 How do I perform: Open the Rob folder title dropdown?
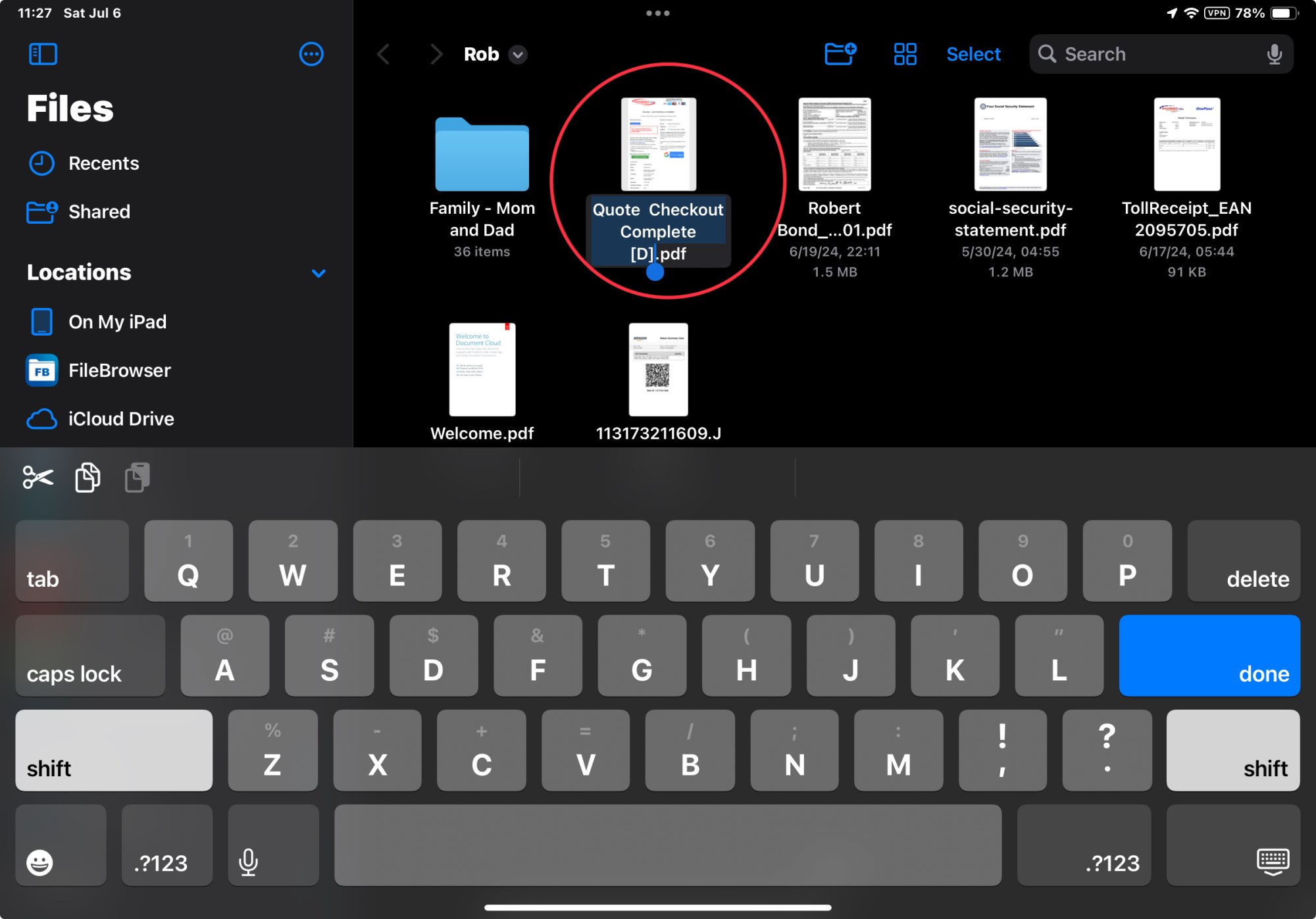click(x=519, y=55)
